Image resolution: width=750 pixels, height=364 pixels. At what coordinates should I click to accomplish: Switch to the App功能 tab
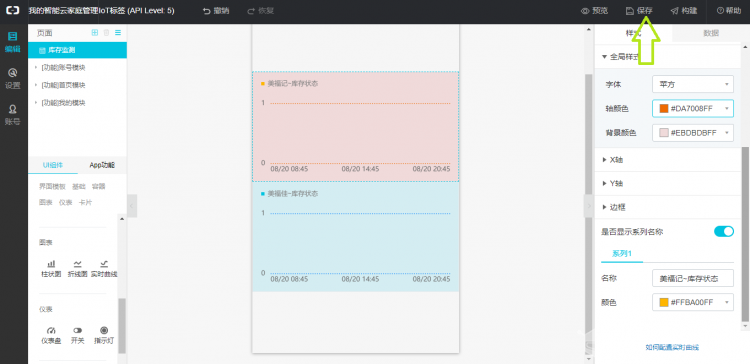102,165
